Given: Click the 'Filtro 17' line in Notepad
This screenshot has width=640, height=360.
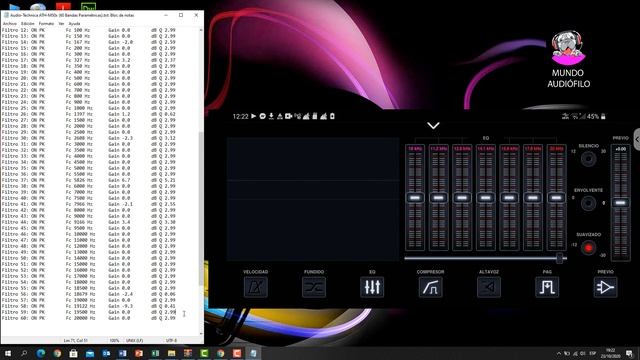Looking at the screenshot, I should (x=89, y=60).
